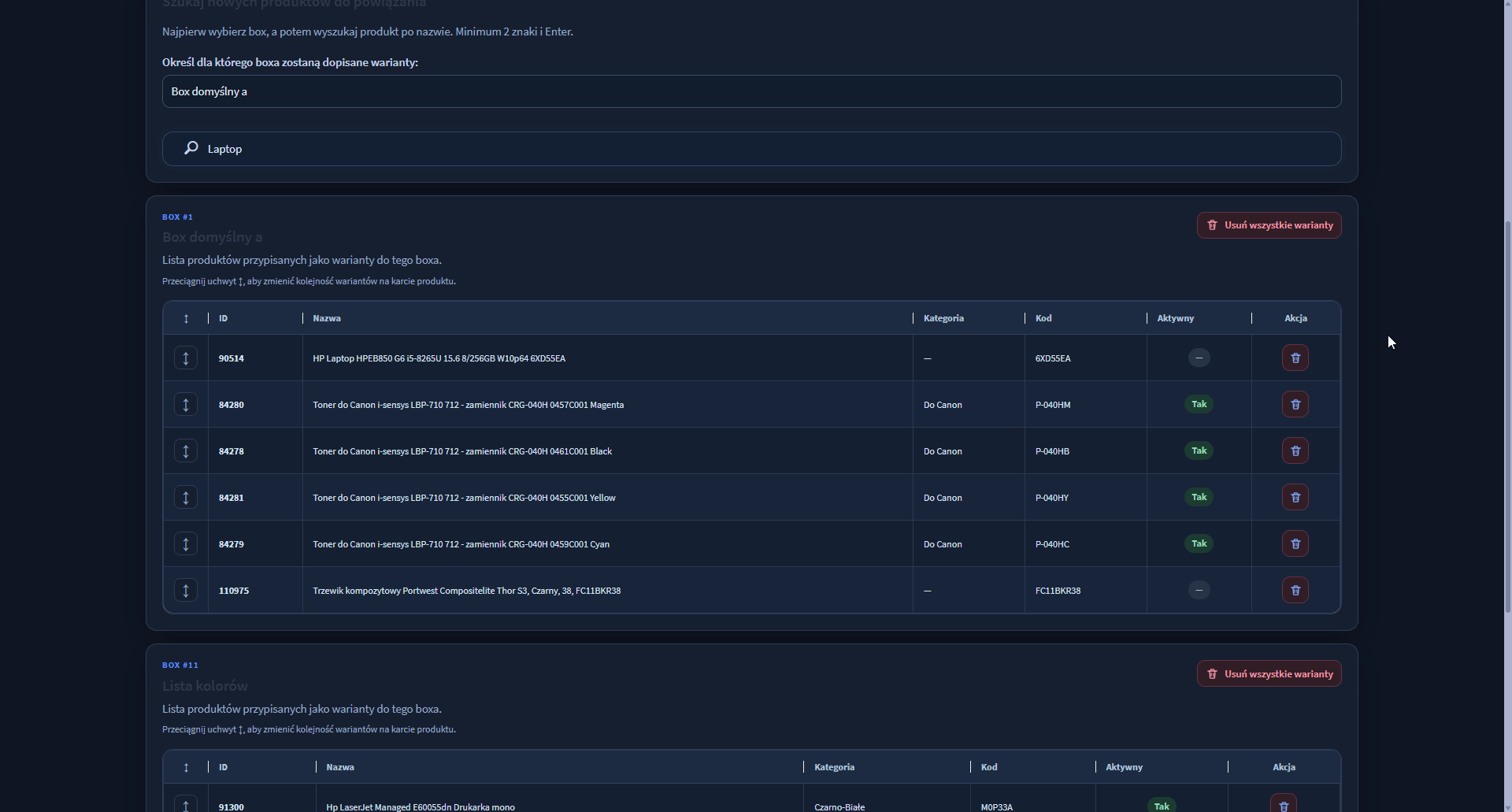Click the inactive dash badge for product 110975
Image resolution: width=1512 pixels, height=812 pixels.
point(1199,590)
